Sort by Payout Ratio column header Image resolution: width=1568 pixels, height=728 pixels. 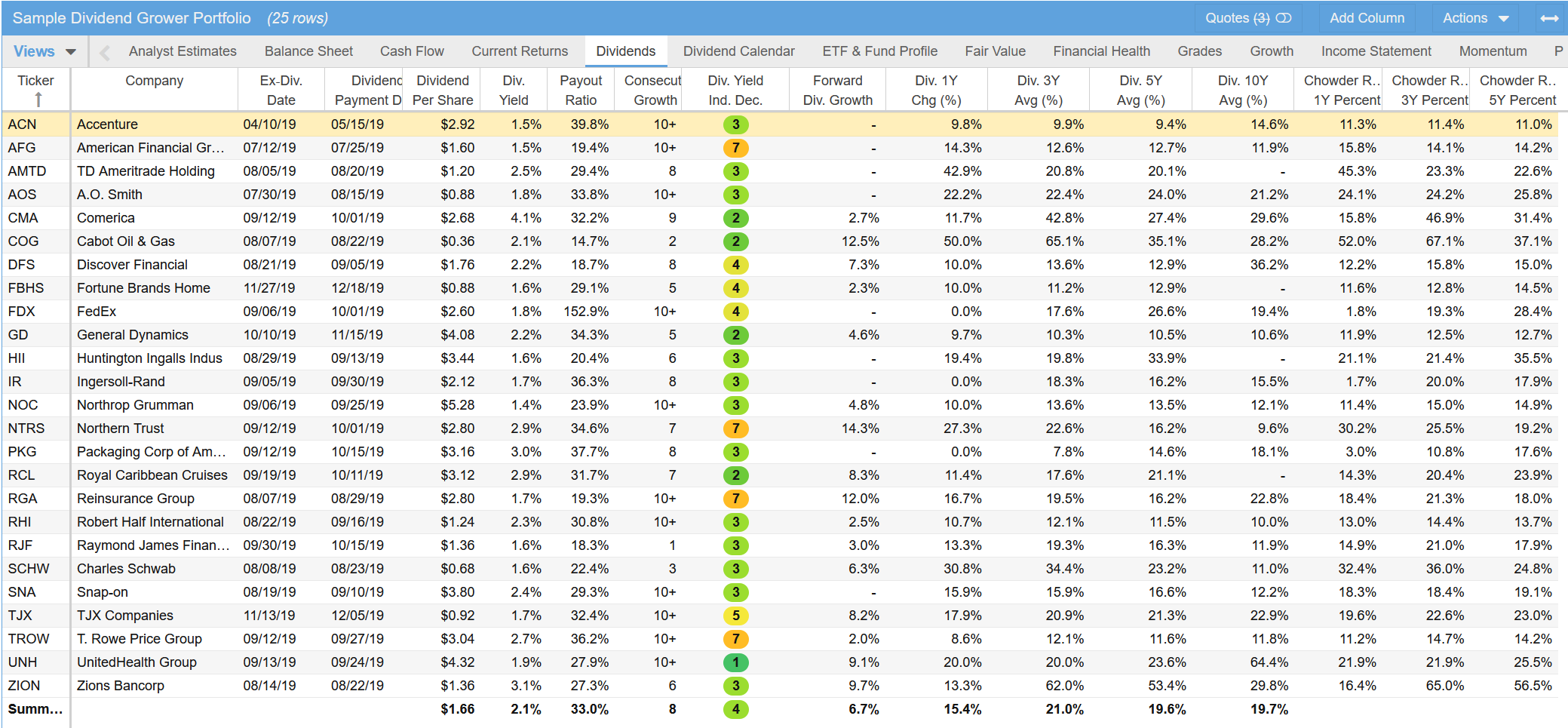[x=581, y=90]
